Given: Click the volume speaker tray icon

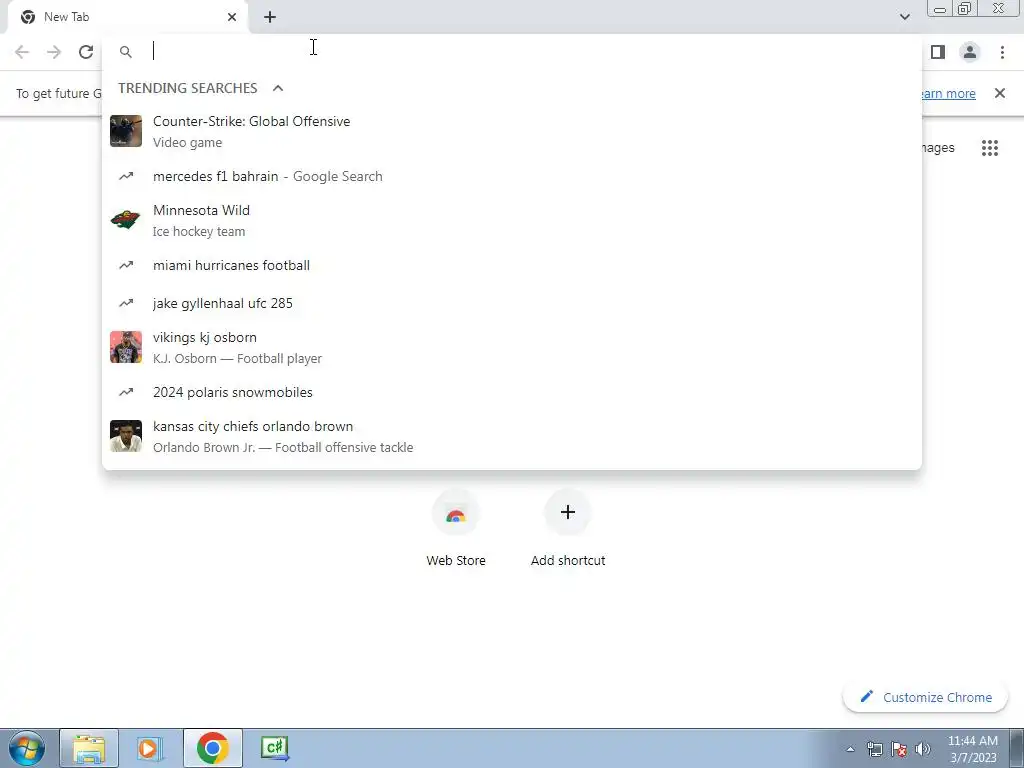Looking at the screenshot, I should click(x=923, y=749).
